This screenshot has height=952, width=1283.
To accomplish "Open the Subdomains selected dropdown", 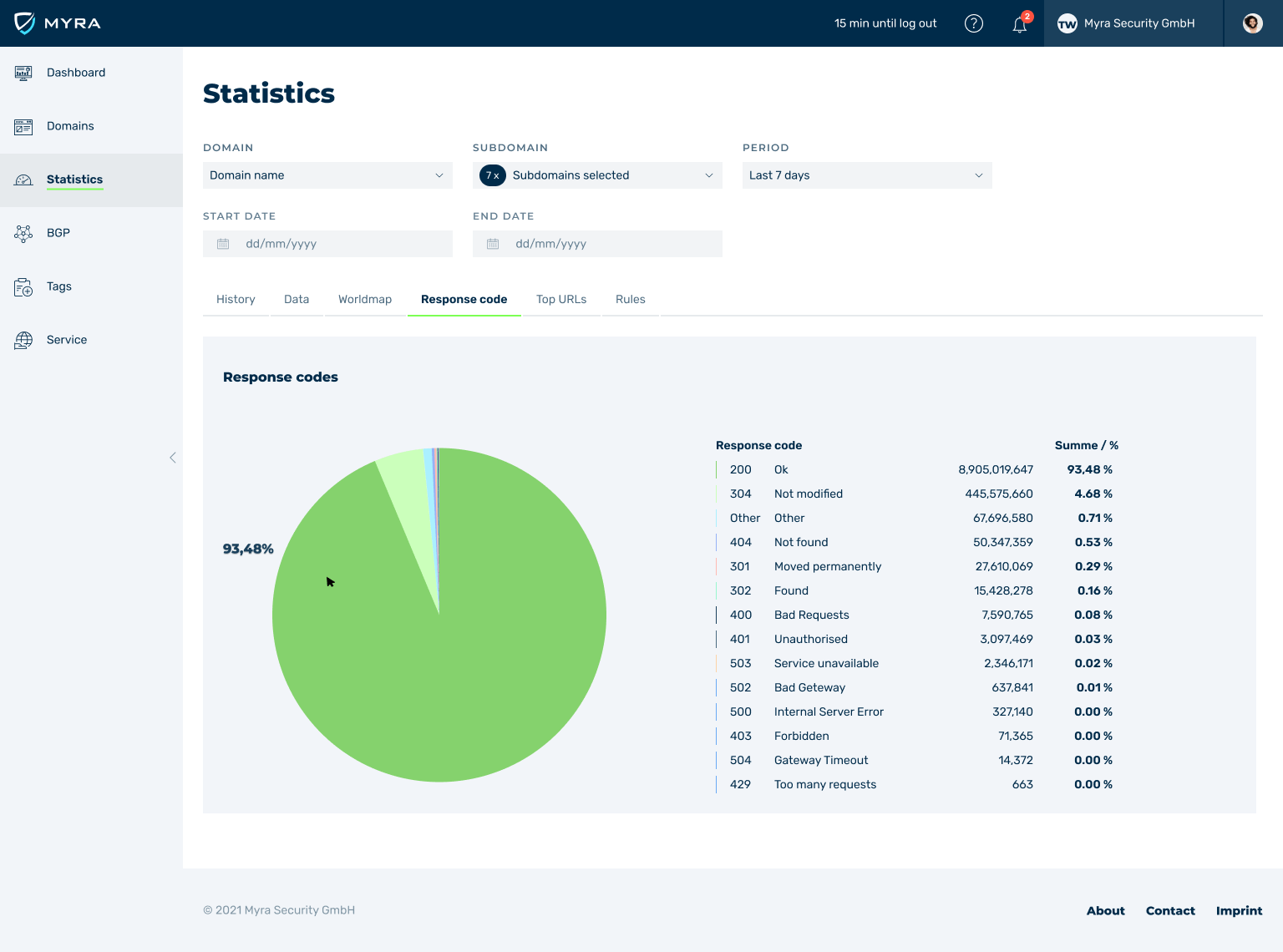I will 597,175.
